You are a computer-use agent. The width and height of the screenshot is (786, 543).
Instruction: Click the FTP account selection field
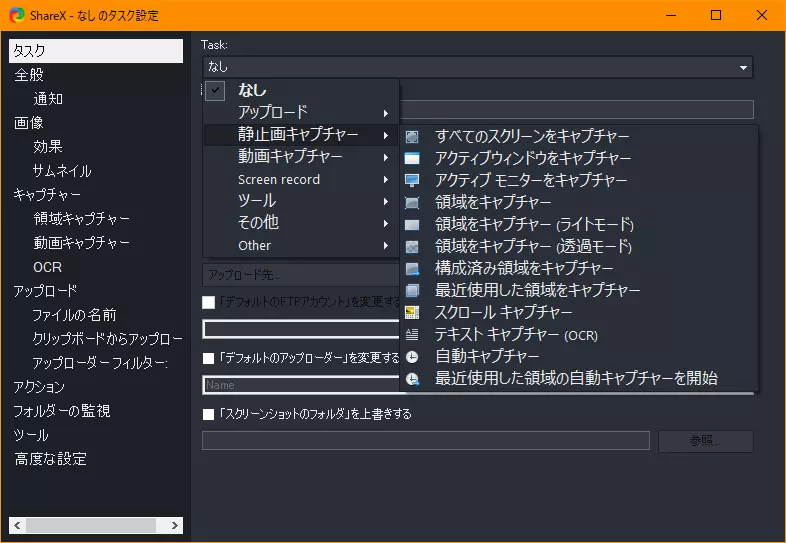tap(301, 329)
